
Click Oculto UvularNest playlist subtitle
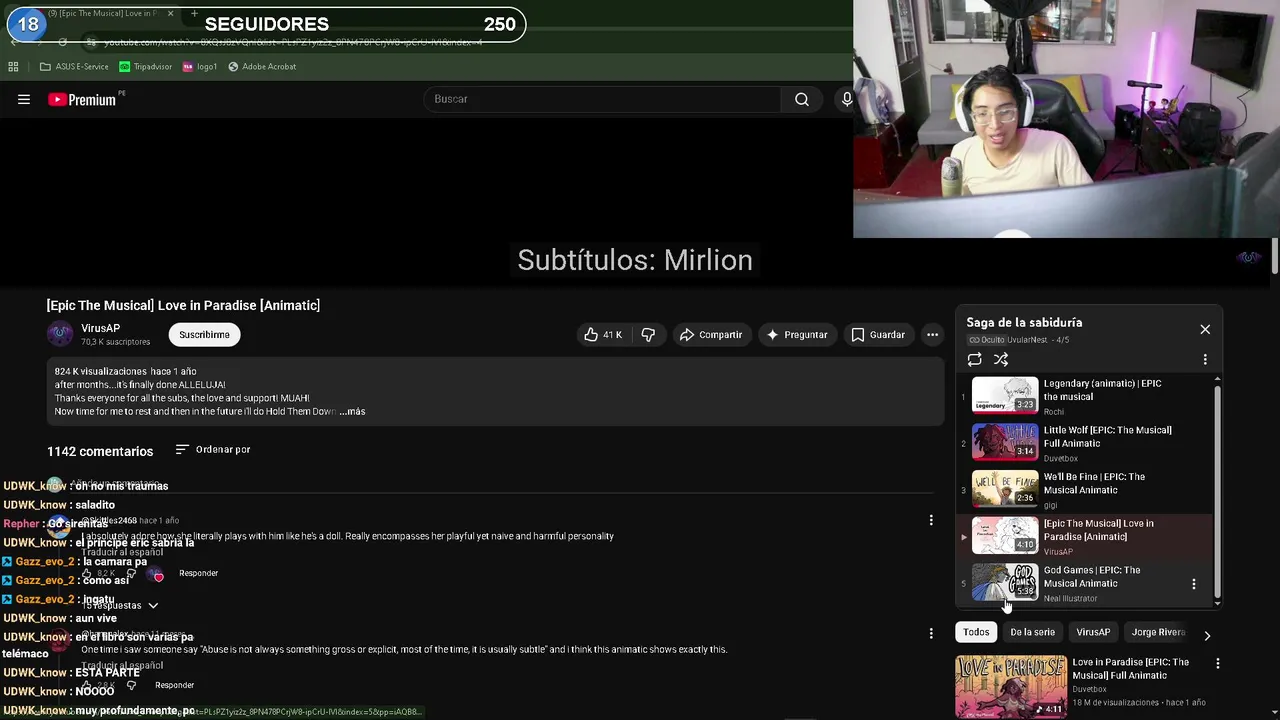tap(1018, 340)
